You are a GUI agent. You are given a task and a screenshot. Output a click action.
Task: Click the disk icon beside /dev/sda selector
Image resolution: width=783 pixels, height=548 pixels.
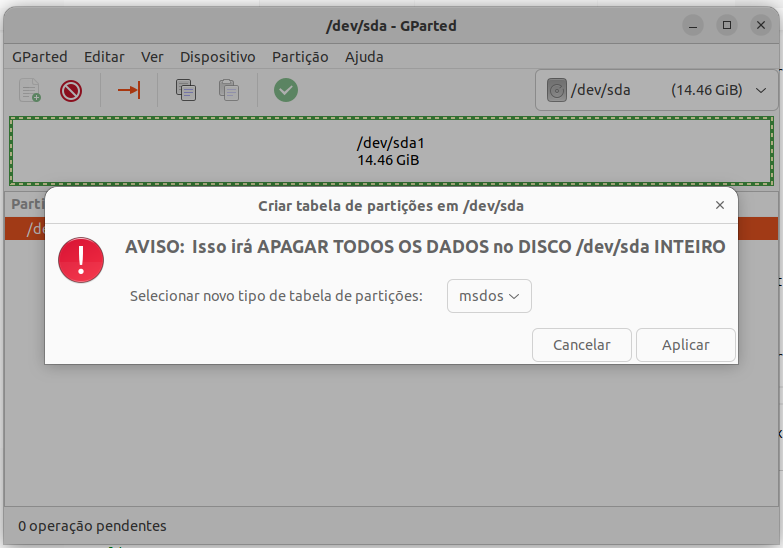556,91
